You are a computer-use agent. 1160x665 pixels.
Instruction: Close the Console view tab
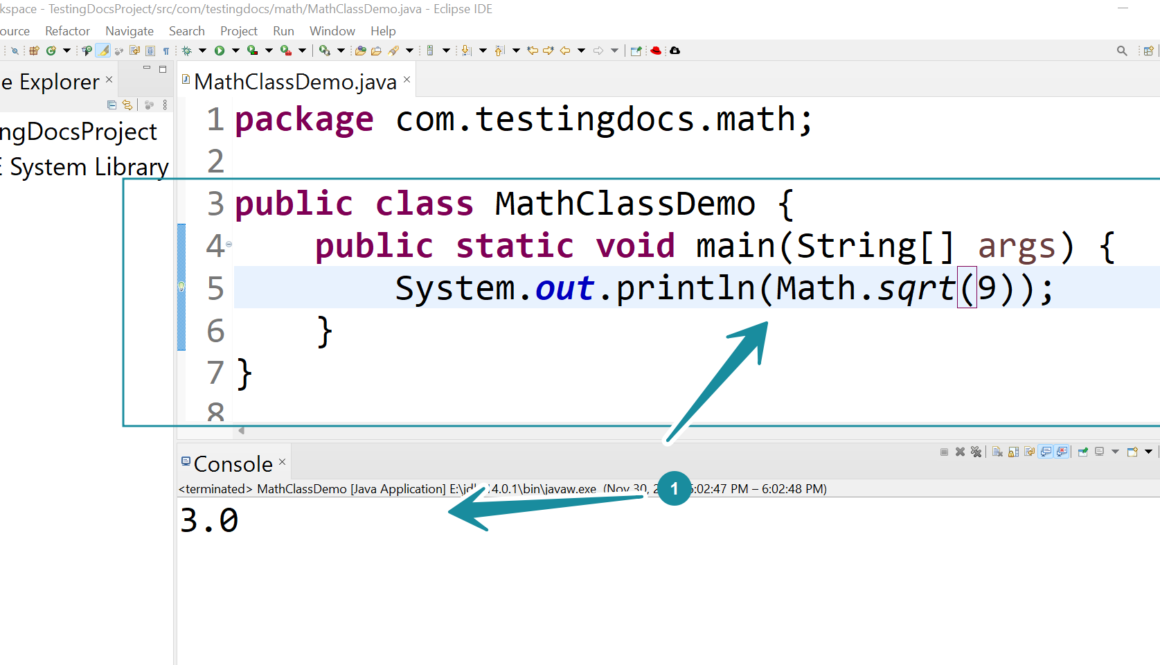[282, 462]
